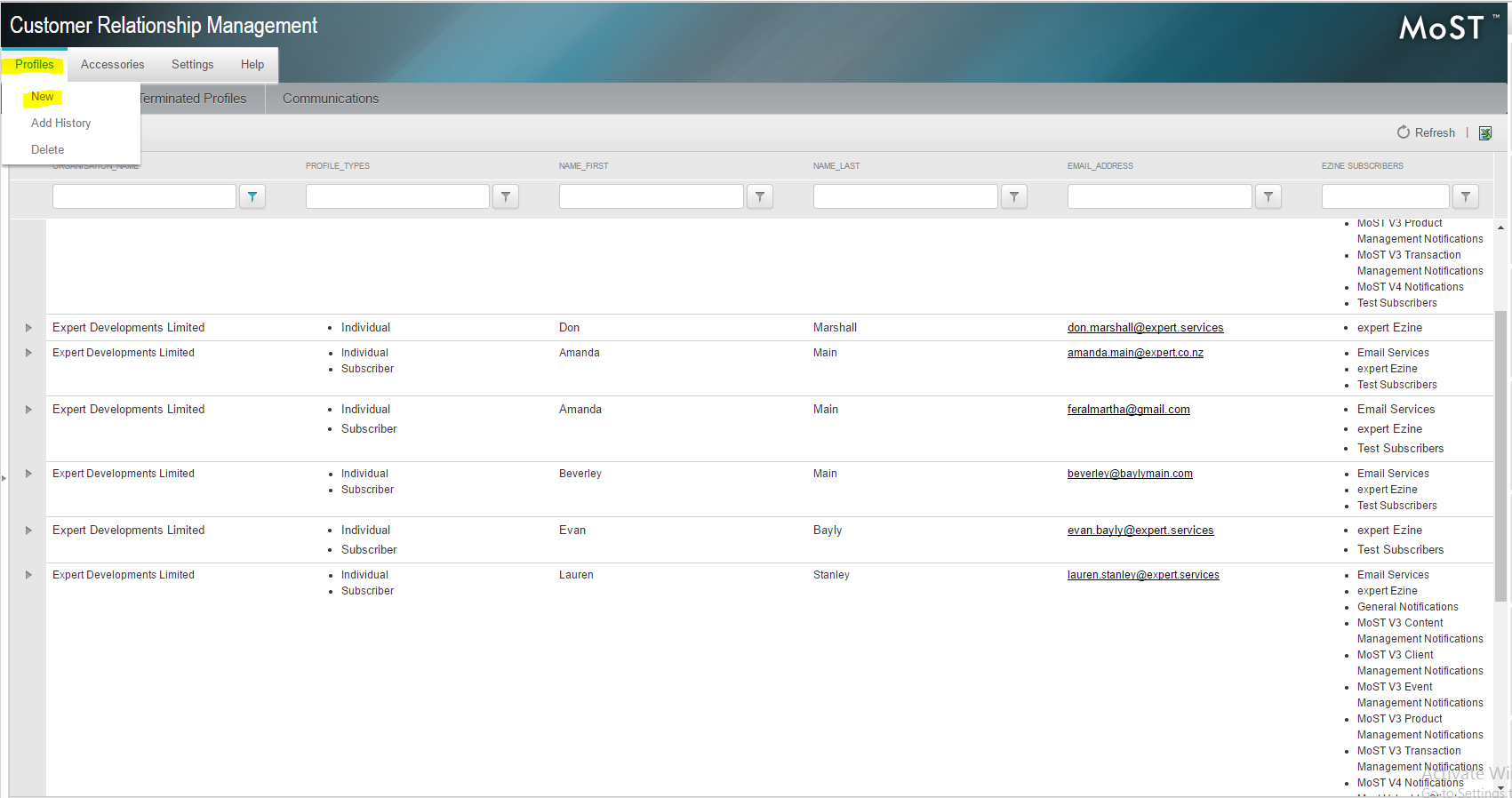Choose Add History from Profiles menu
This screenshot has height=798, width=1512.
60,124
